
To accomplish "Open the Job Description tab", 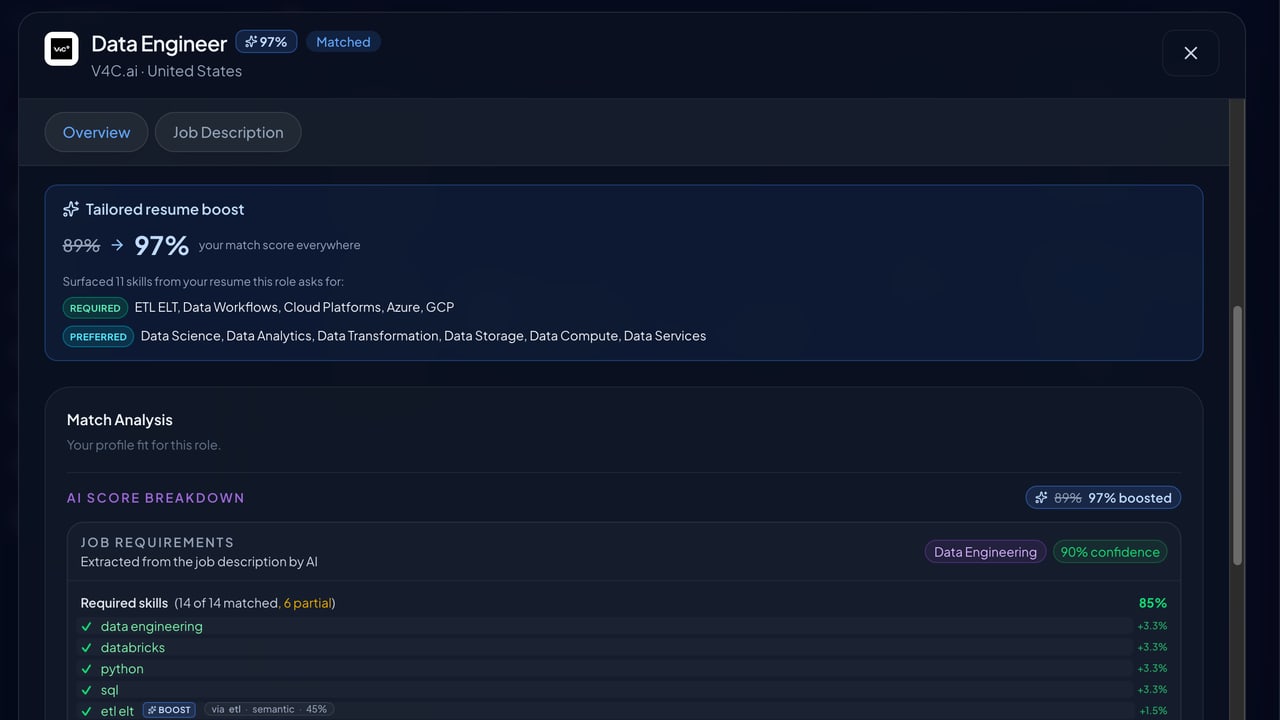I will [228, 132].
